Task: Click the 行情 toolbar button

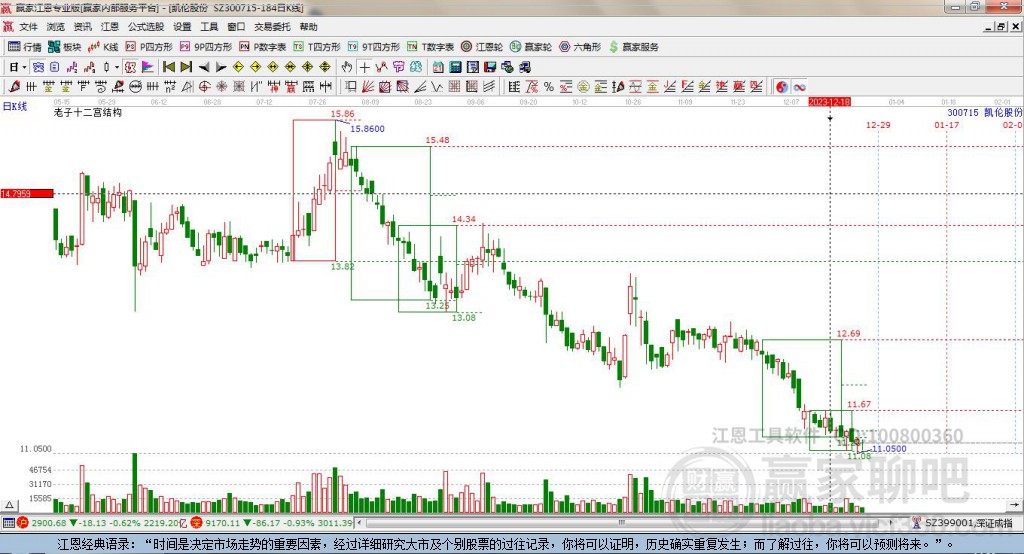Action: pos(25,47)
